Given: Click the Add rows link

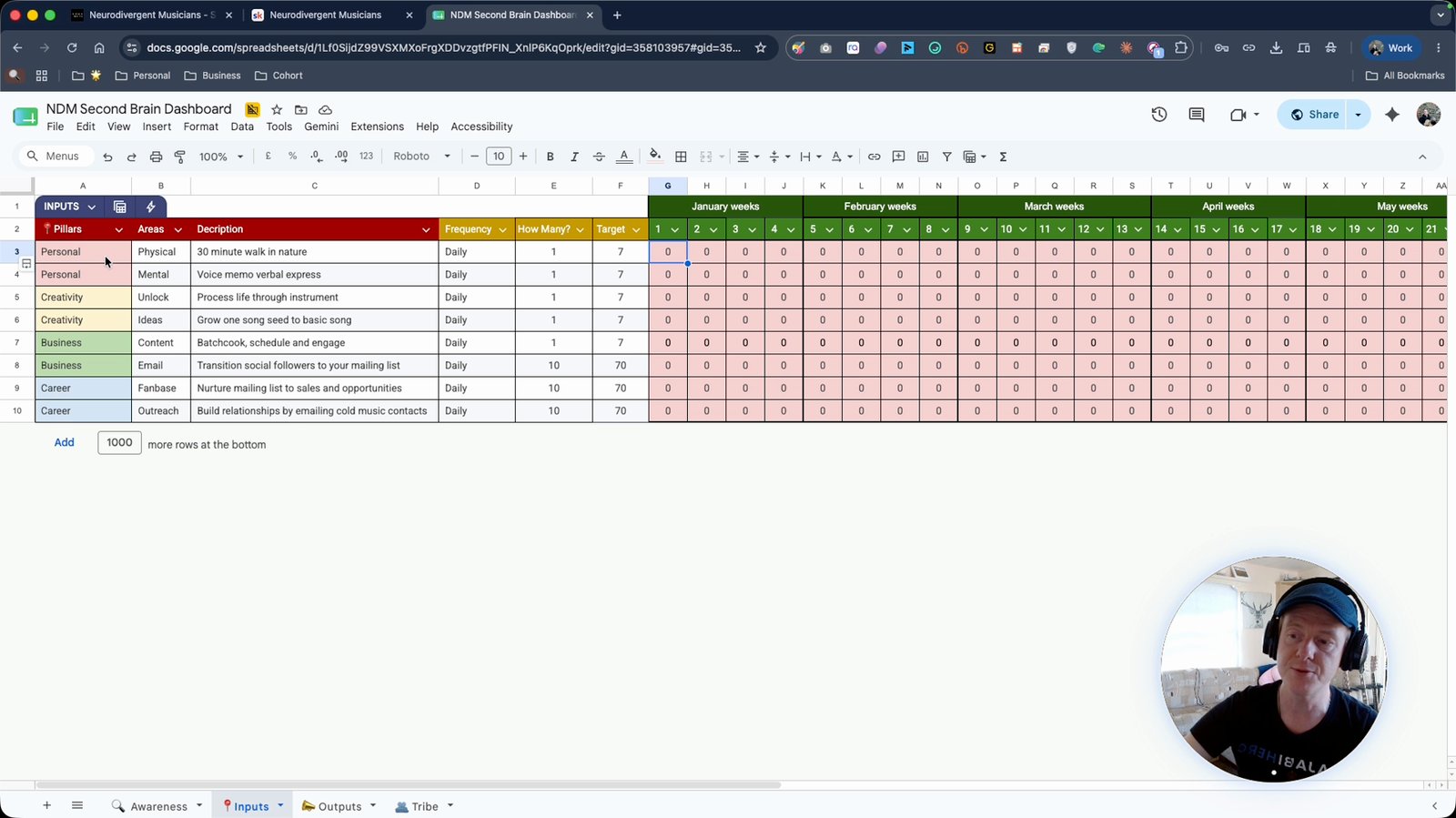Looking at the screenshot, I should click(64, 442).
